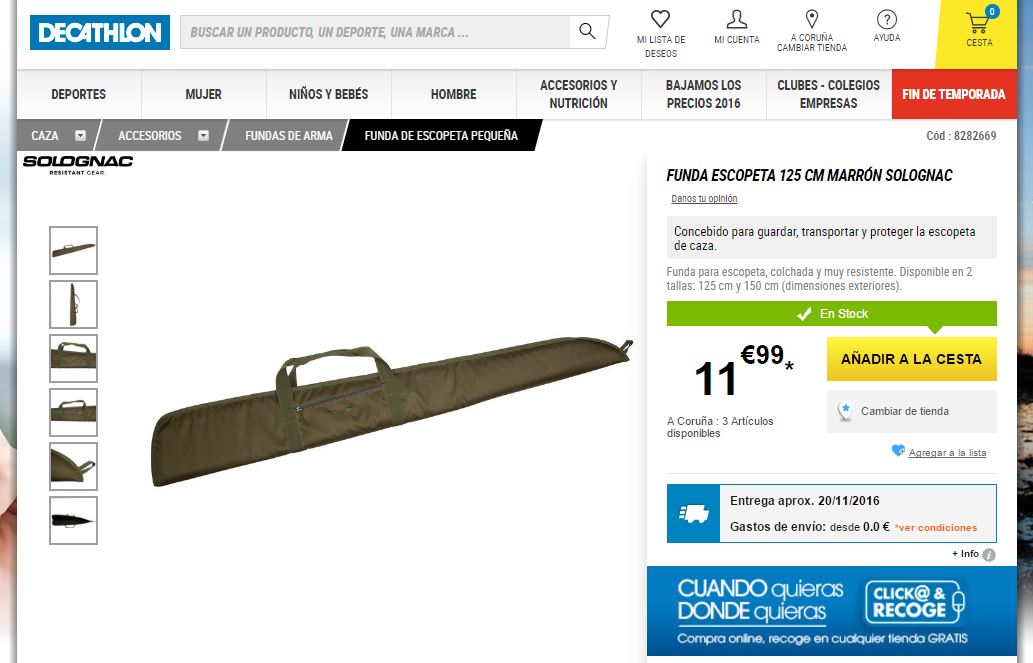This screenshot has width=1033, height=663.
Task: Click the Cambiar de tienda button
Action: [911, 411]
